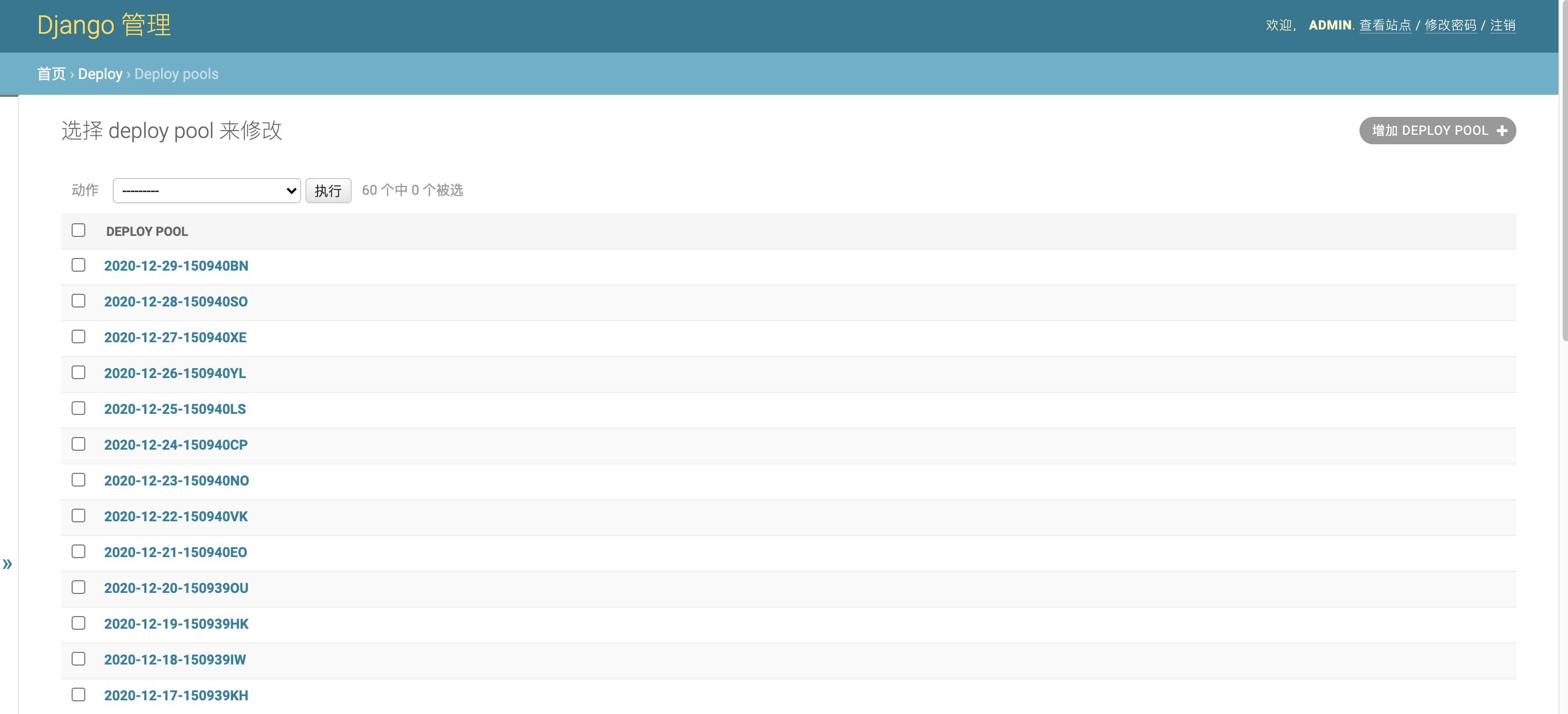Click the Django 管理 site title

pos(104,25)
